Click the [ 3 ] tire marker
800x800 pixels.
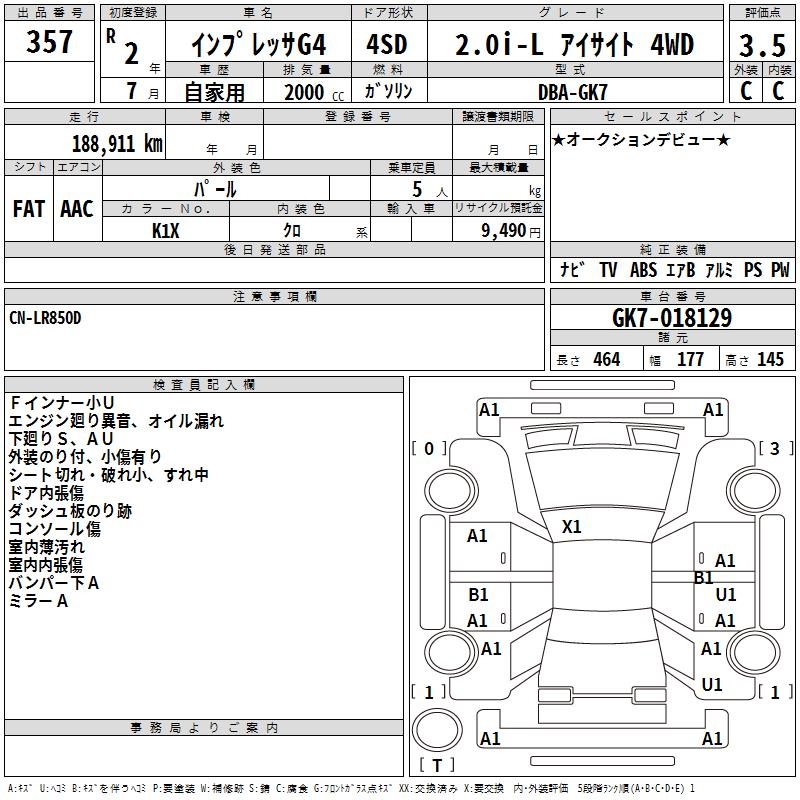(x=776, y=448)
